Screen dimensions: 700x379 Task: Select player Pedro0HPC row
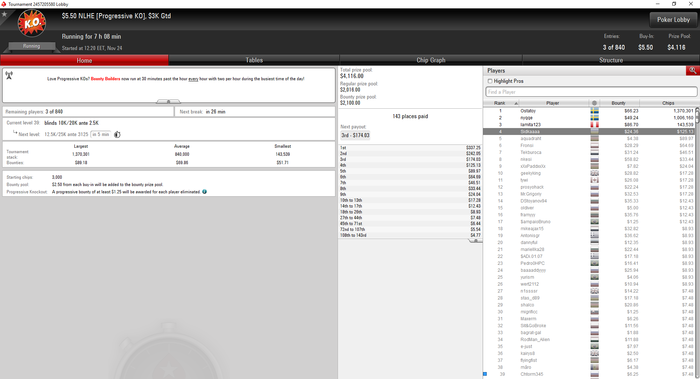pos(589,263)
